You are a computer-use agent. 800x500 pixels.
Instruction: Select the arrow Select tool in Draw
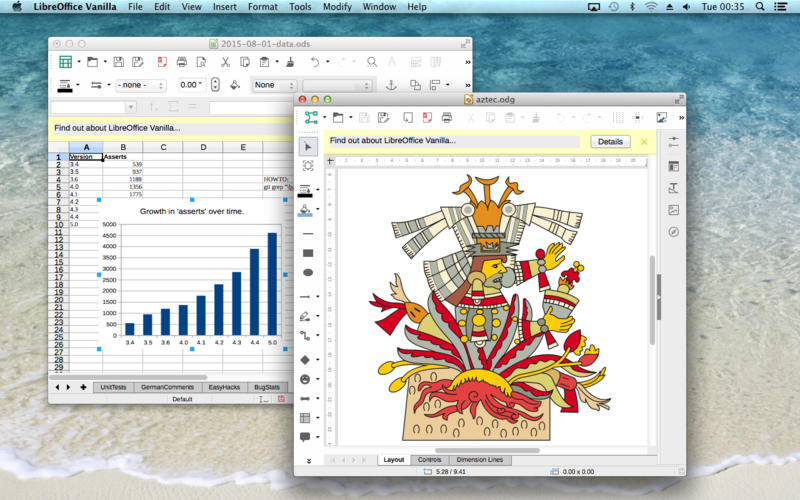(308, 147)
